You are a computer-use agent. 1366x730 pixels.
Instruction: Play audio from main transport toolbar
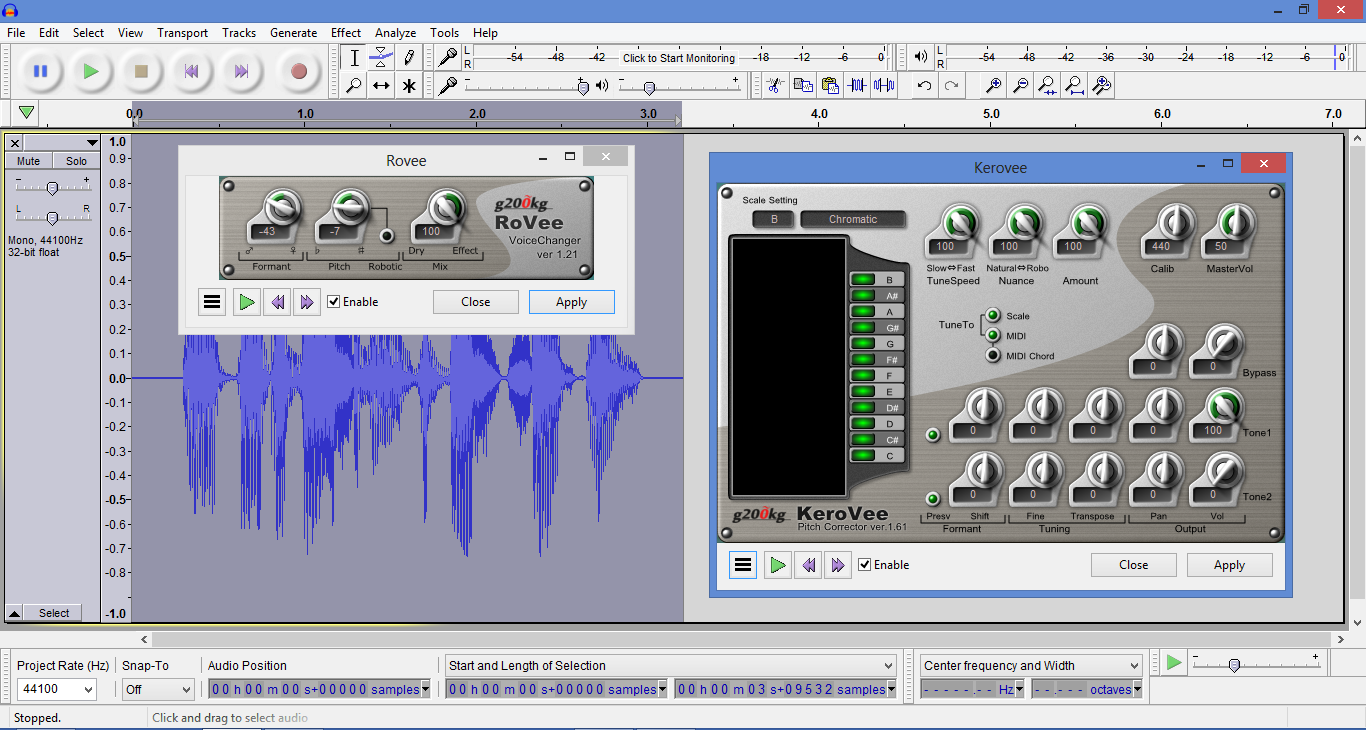point(91,71)
